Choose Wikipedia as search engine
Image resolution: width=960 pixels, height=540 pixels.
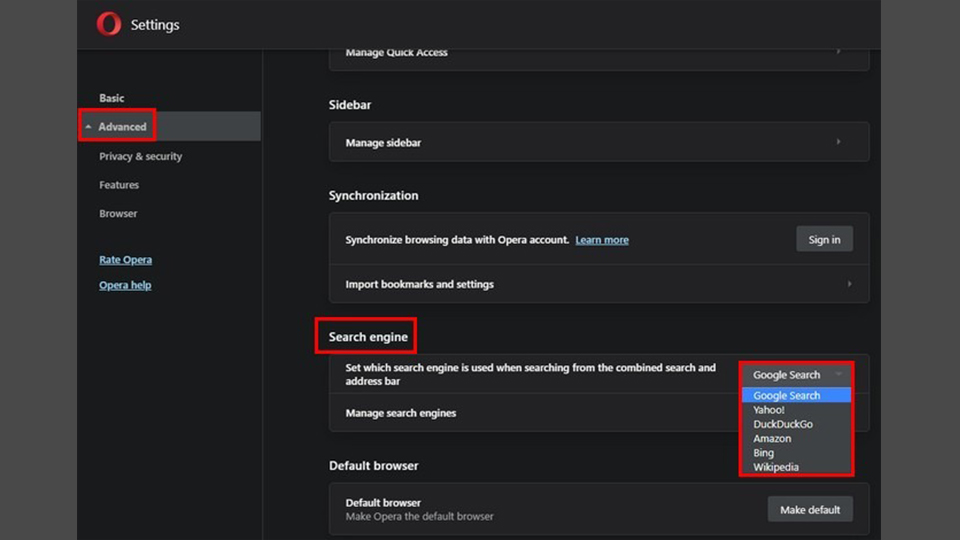point(796,467)
